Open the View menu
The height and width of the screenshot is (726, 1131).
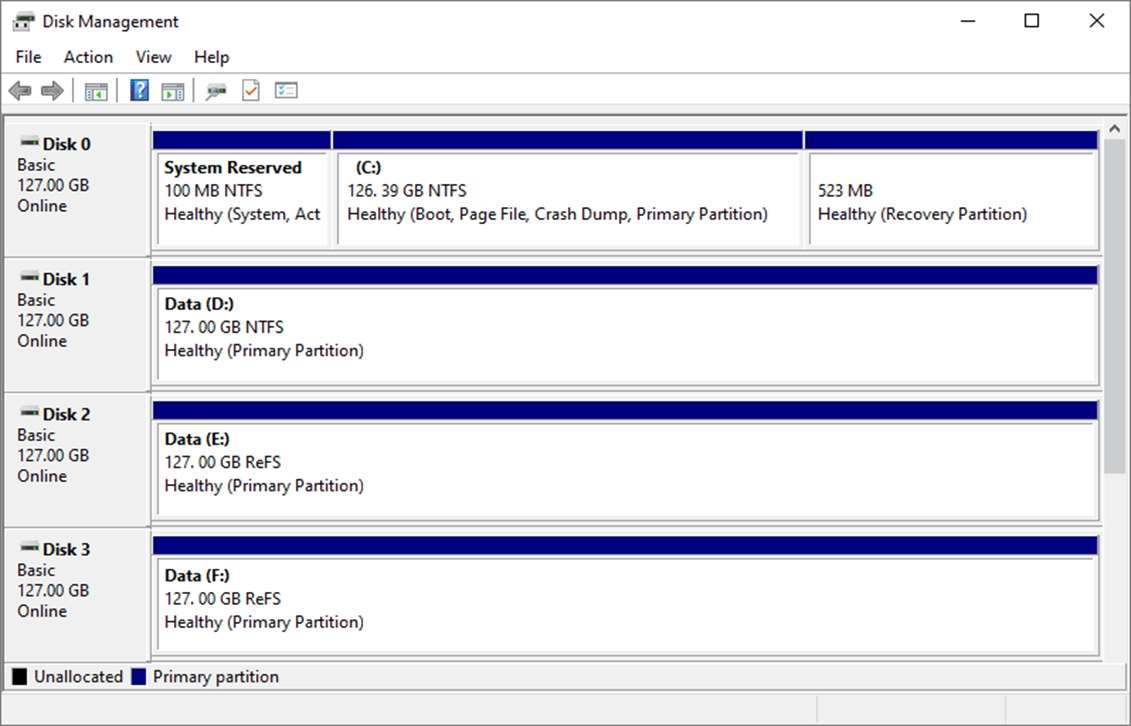click(x=153, y=57)
